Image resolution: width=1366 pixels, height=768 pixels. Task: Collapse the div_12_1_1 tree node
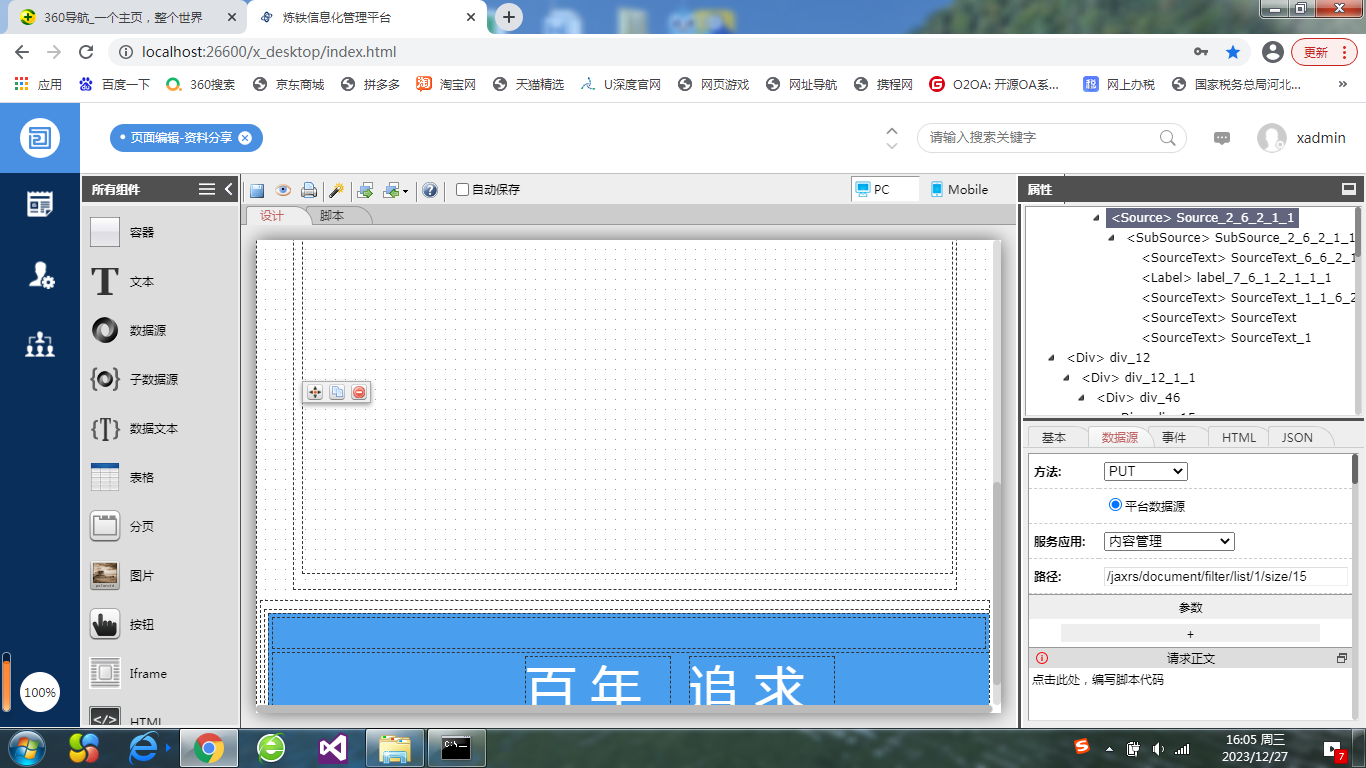(1067, 378)
